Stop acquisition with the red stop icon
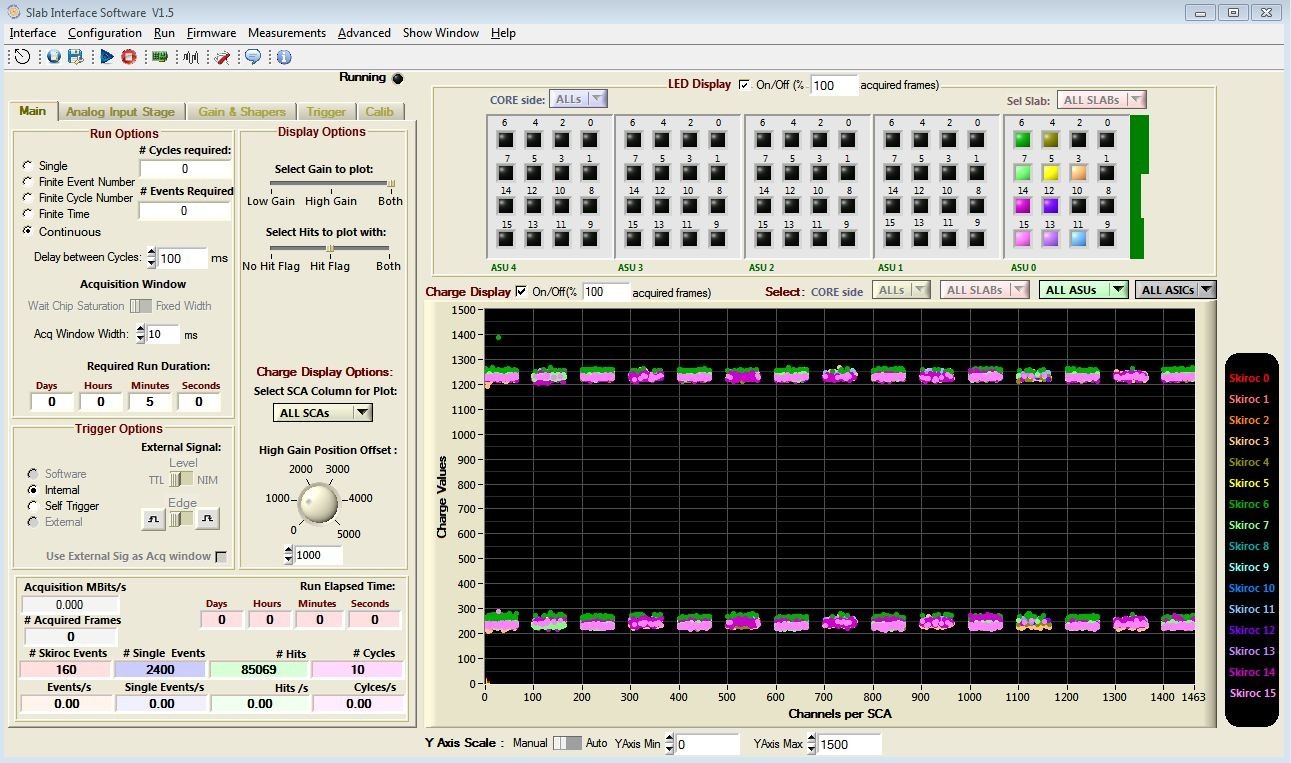Viewport: 1291px width, 763px height. (128, 57)
